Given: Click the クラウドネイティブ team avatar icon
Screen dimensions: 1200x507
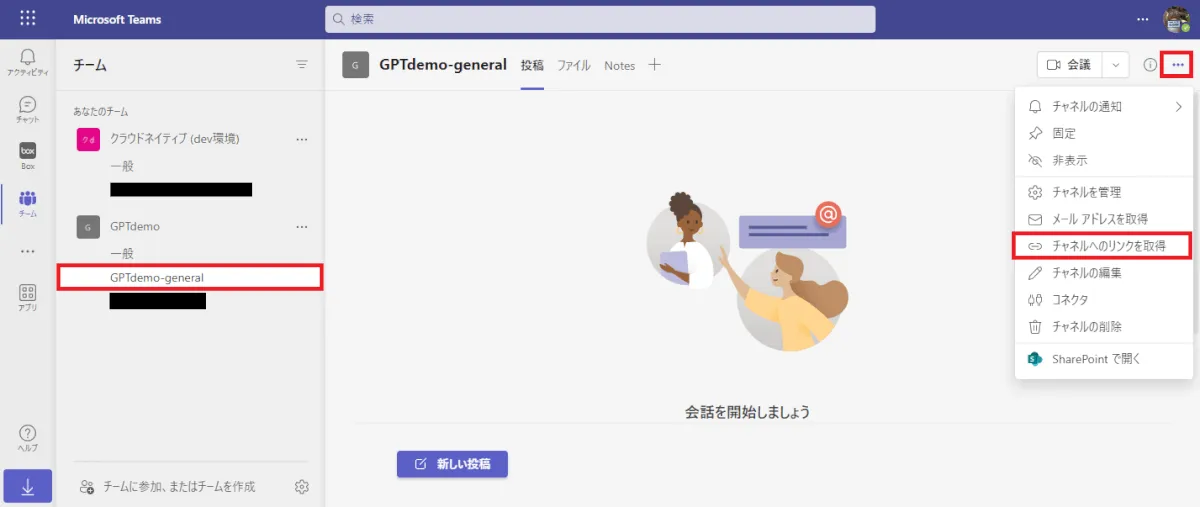Looking at the screenshot, I should pos(88,139).
